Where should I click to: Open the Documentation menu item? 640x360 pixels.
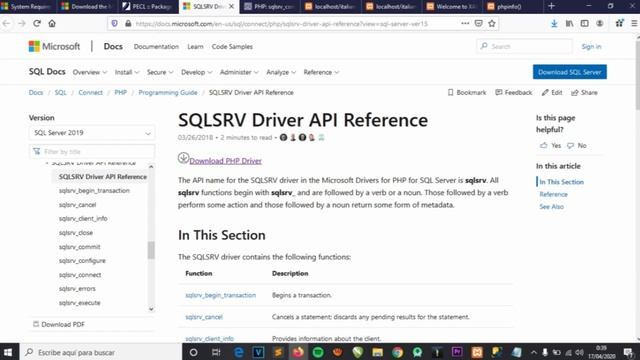[x=156, y=47]
